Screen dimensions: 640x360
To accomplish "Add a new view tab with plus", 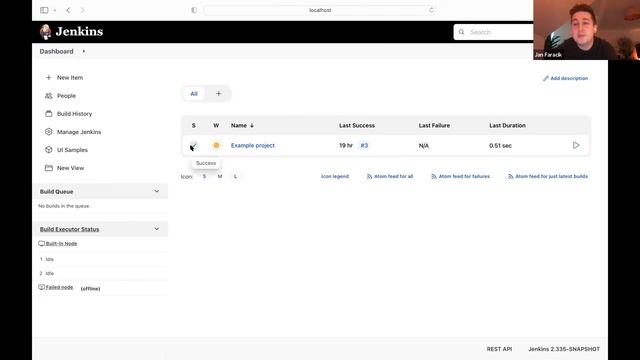I will coord(218,94).
